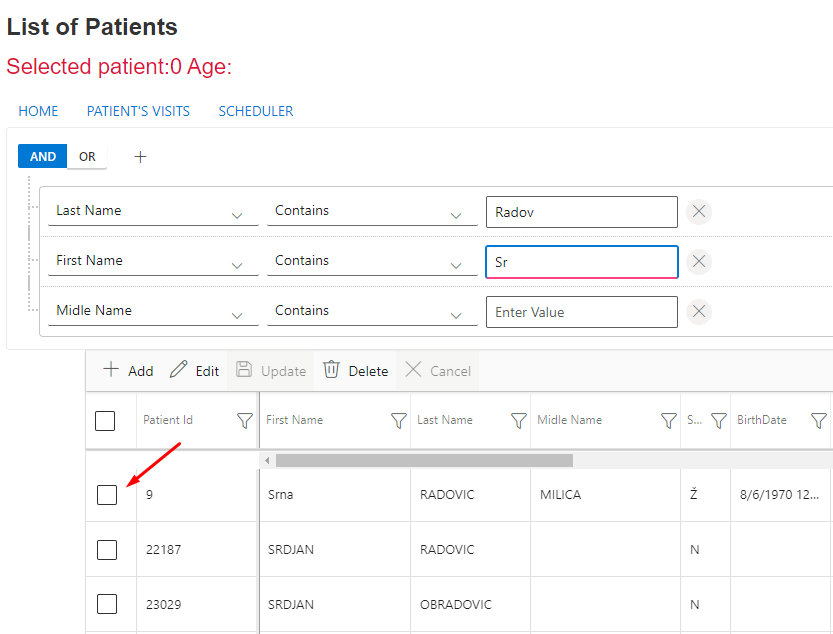Click the Delete trash icon in the grid toolbar
Screen dimensions: 833x634
332,370
